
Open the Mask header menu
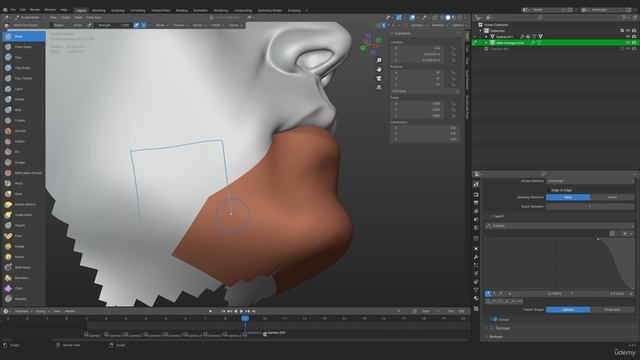click(x=78, y=18)
